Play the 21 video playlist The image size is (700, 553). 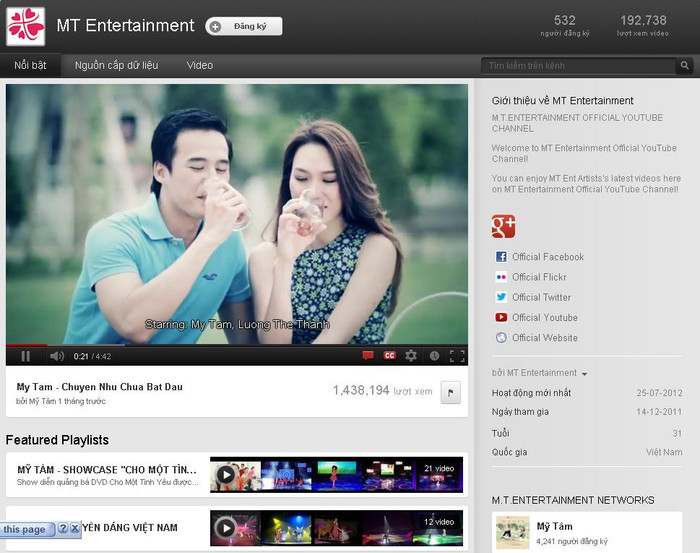[226, 474]
